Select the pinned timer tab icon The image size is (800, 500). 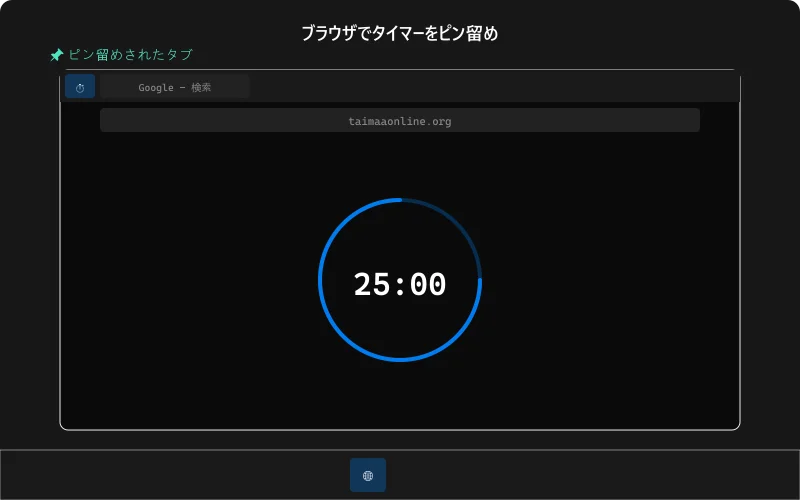point(80,86)
